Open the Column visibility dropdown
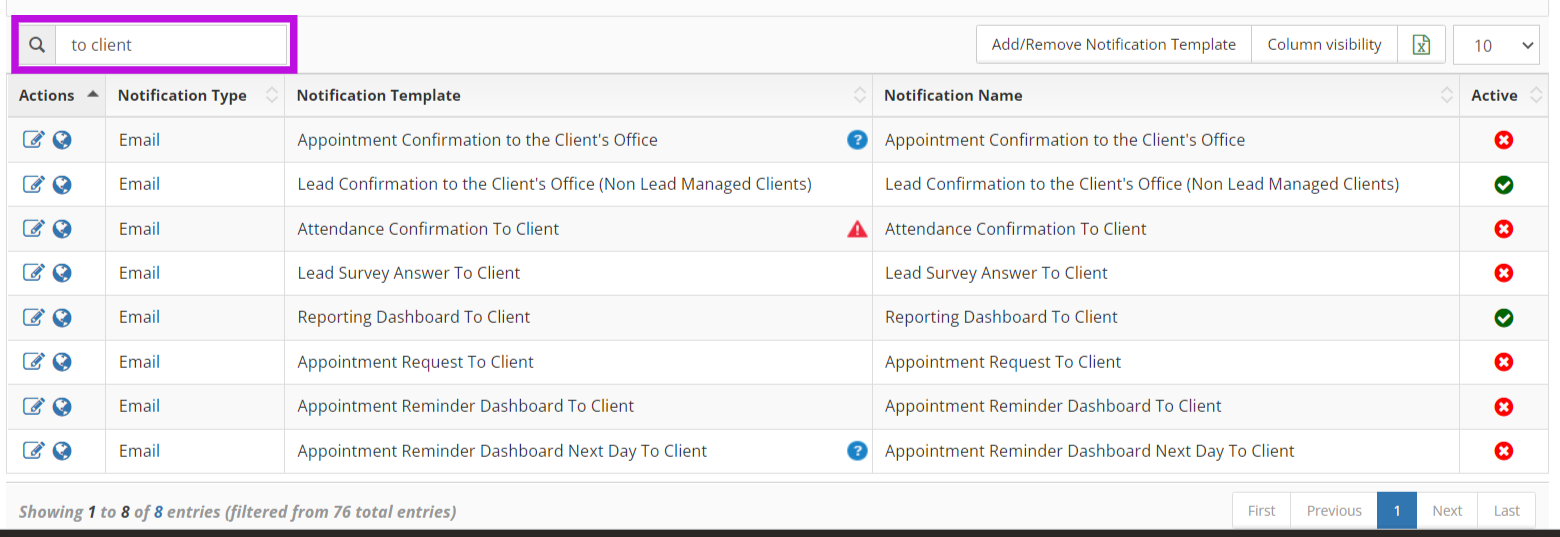This screenshot has width=1560, height=537. (1324, 45)
